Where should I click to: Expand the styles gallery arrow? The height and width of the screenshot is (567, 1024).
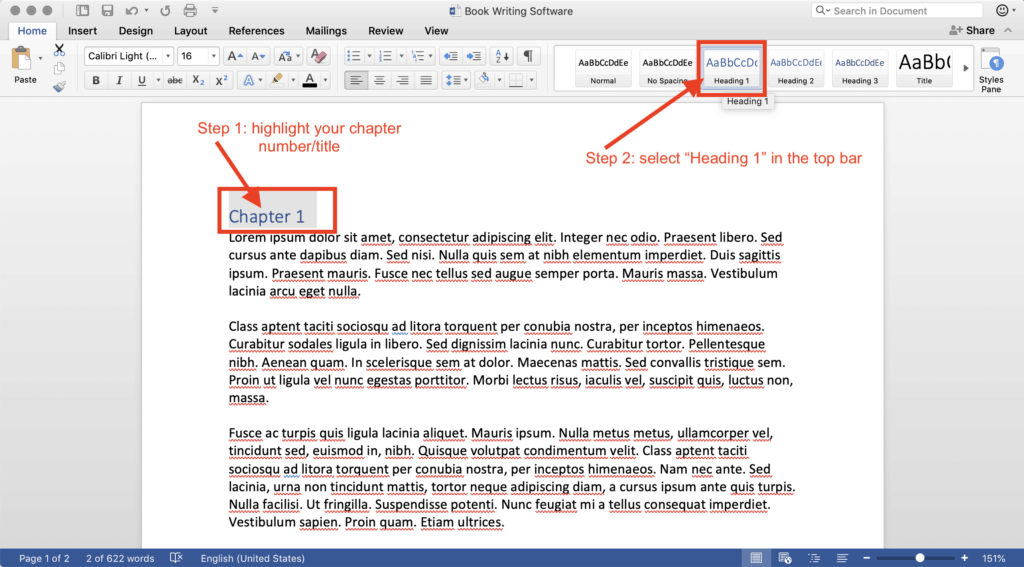[965, 68]
